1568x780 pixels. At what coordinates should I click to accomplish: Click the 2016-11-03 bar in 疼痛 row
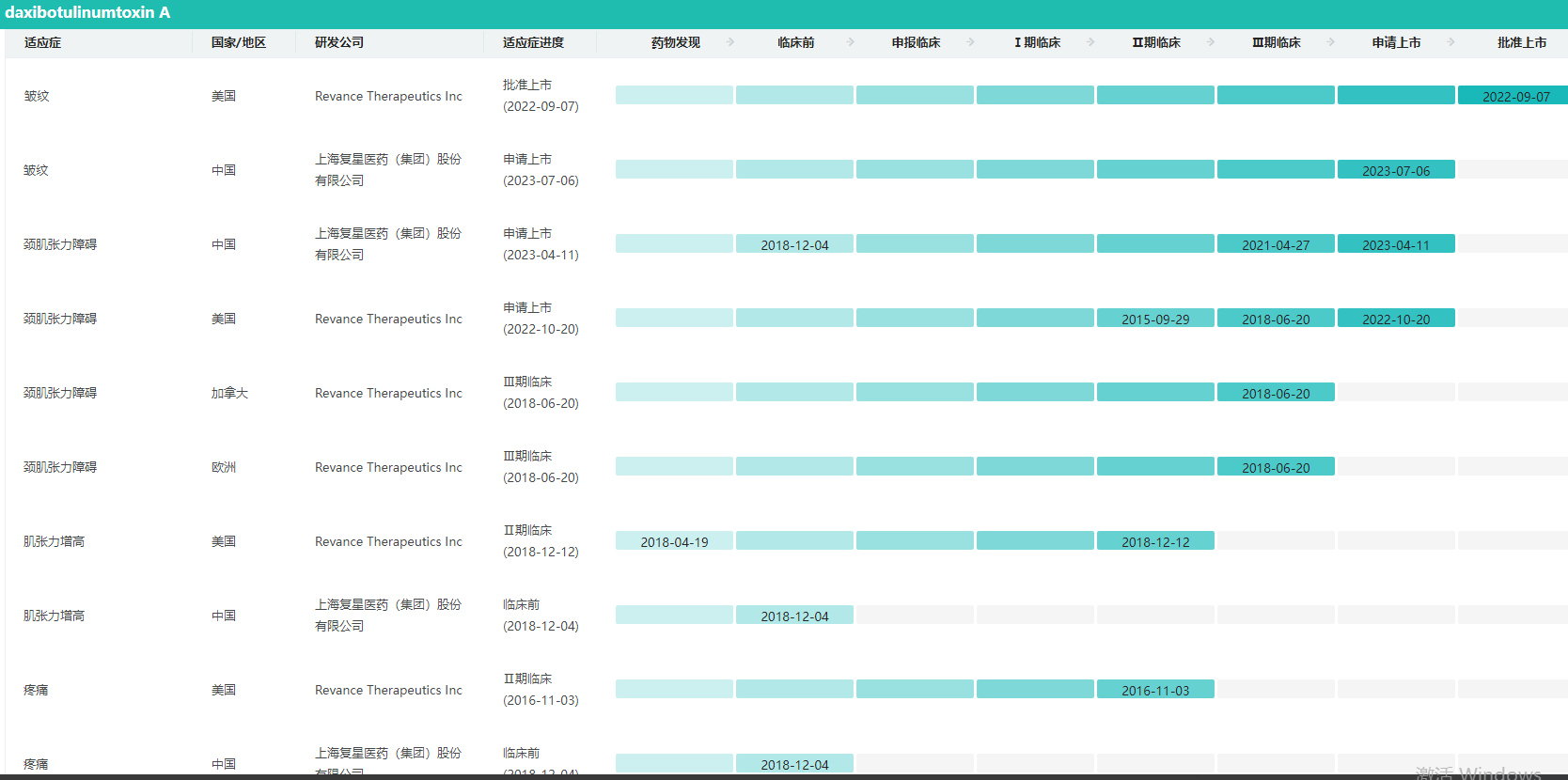1155,690
